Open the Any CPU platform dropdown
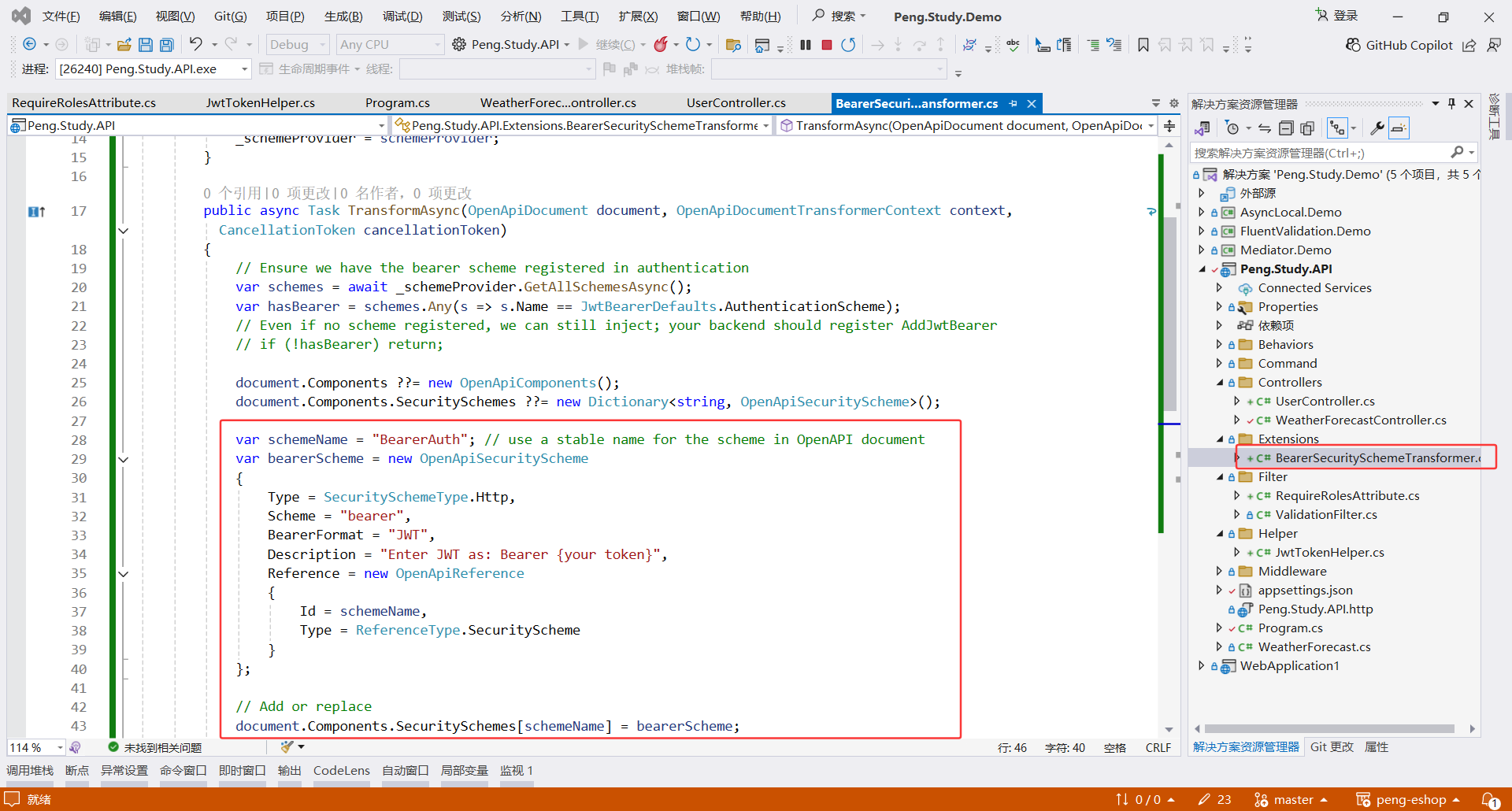This screenshot has height=811, width=1512. (390, 45)
